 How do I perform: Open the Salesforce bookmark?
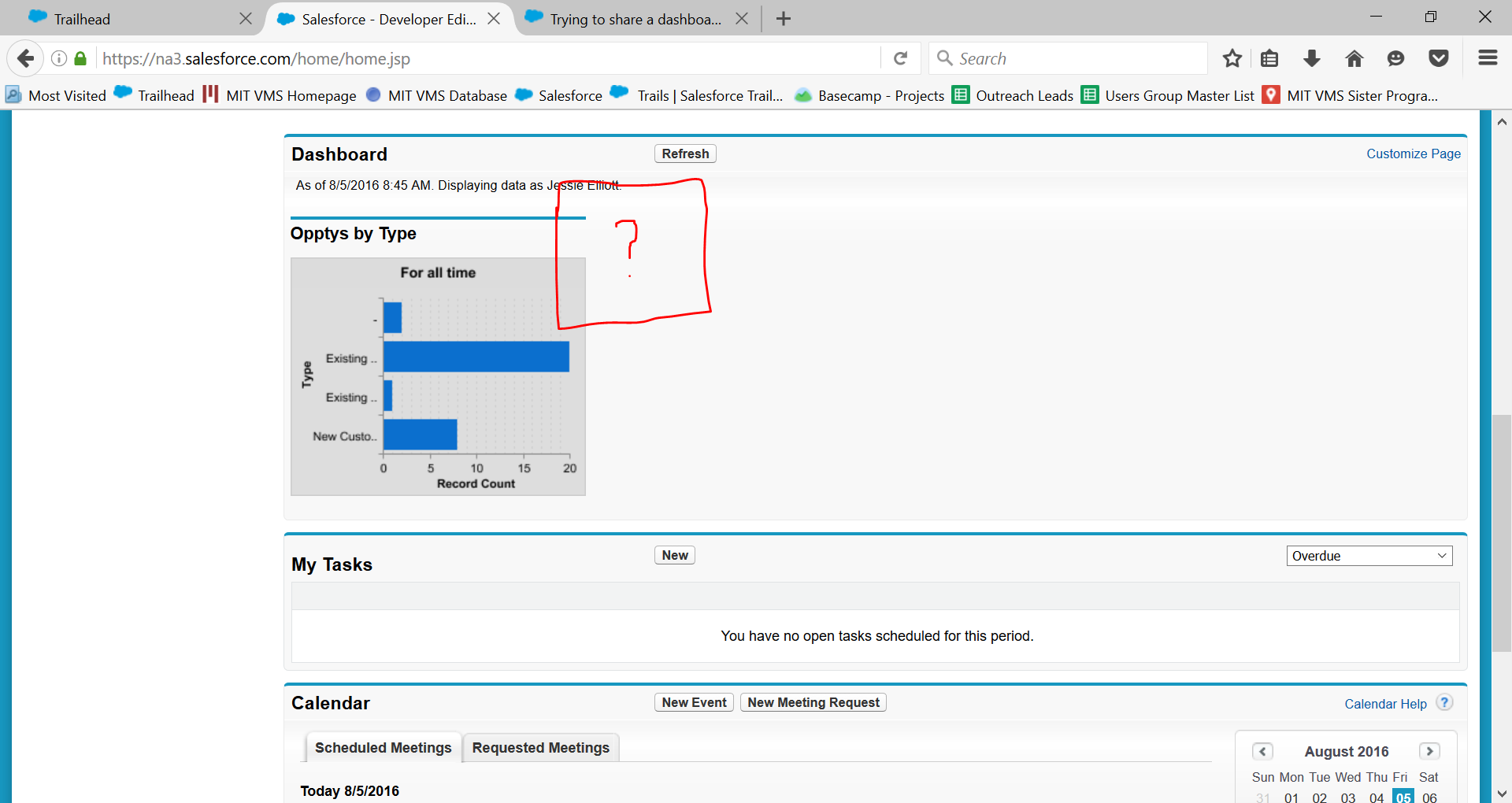click(x=559, y=95)
